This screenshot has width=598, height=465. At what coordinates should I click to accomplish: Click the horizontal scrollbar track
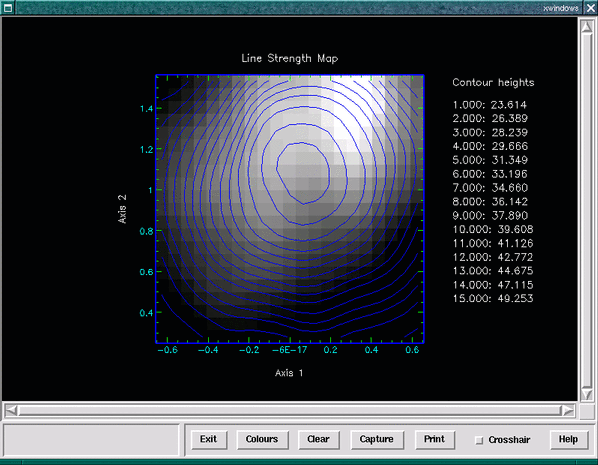[289, 410]
